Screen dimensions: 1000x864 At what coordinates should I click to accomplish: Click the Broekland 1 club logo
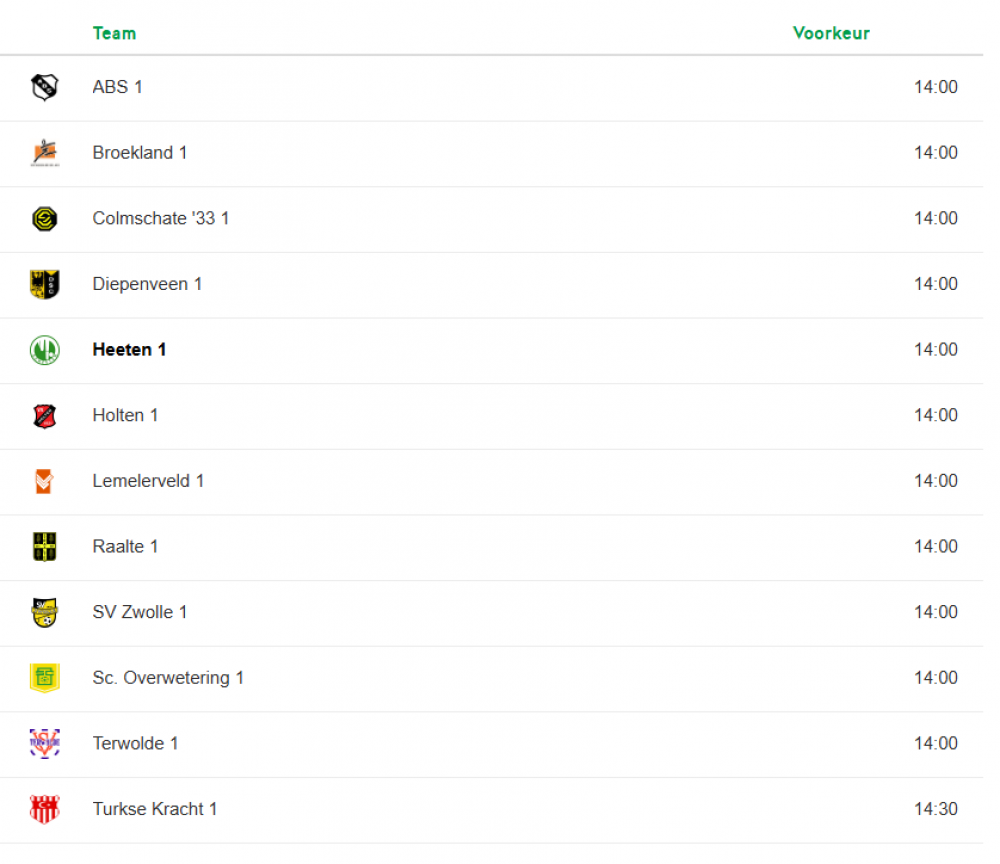tap(45, 153)
